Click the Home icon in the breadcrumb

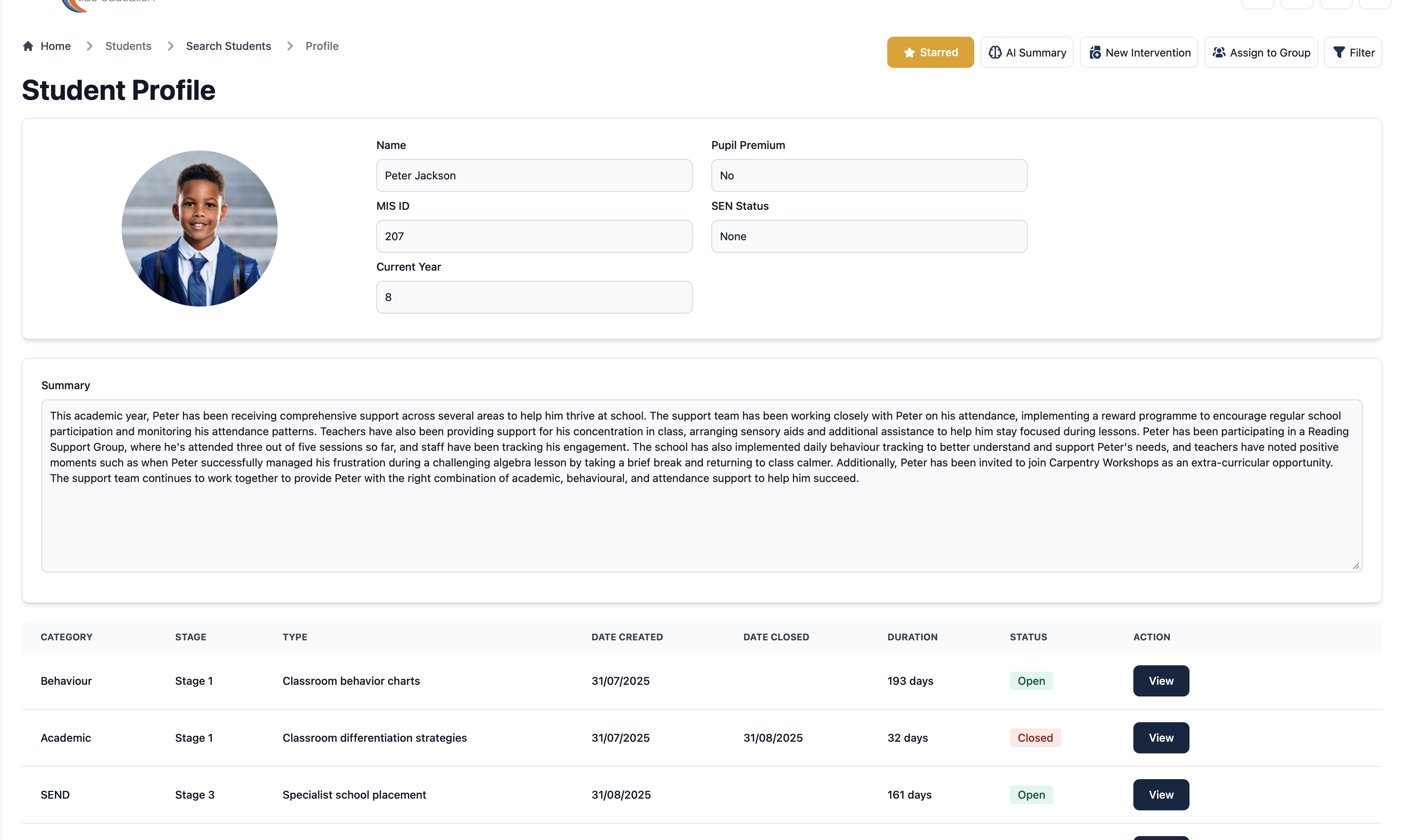coord(28,46)
